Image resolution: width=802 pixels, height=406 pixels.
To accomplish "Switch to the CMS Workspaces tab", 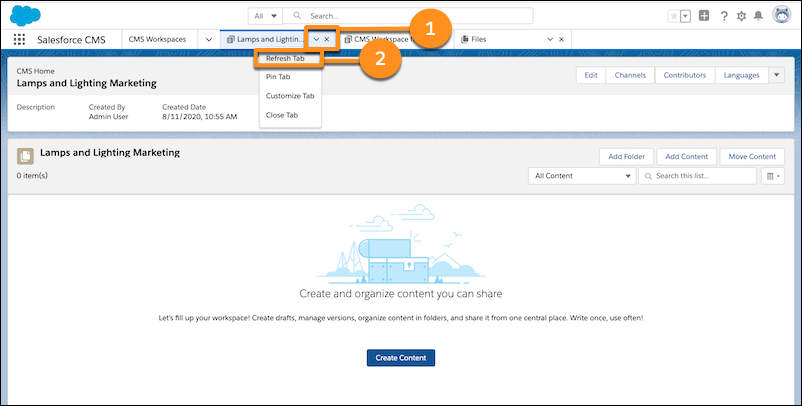I will click(x=157, y=39).
